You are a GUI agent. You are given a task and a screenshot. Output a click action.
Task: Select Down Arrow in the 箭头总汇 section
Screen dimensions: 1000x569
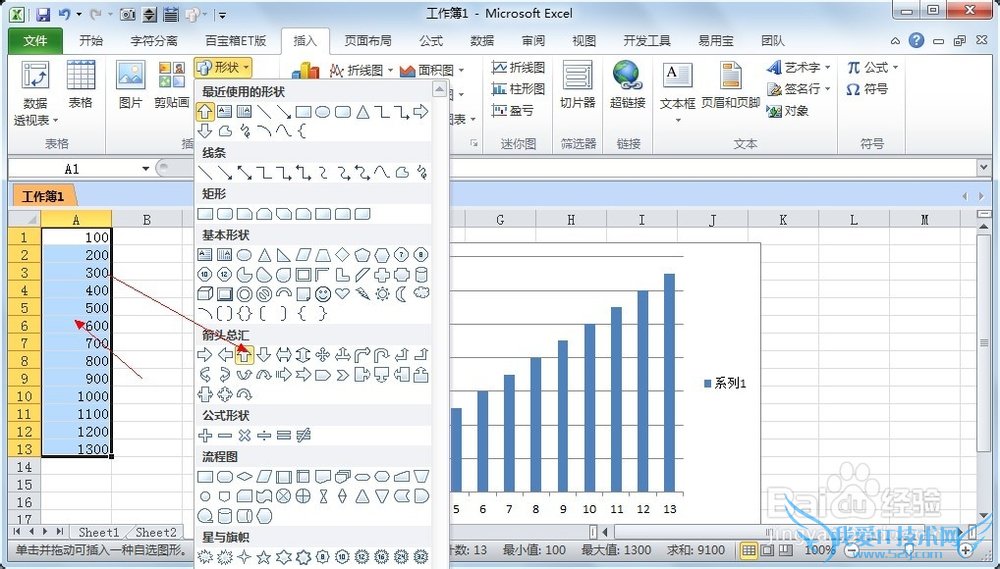[264, 355]
